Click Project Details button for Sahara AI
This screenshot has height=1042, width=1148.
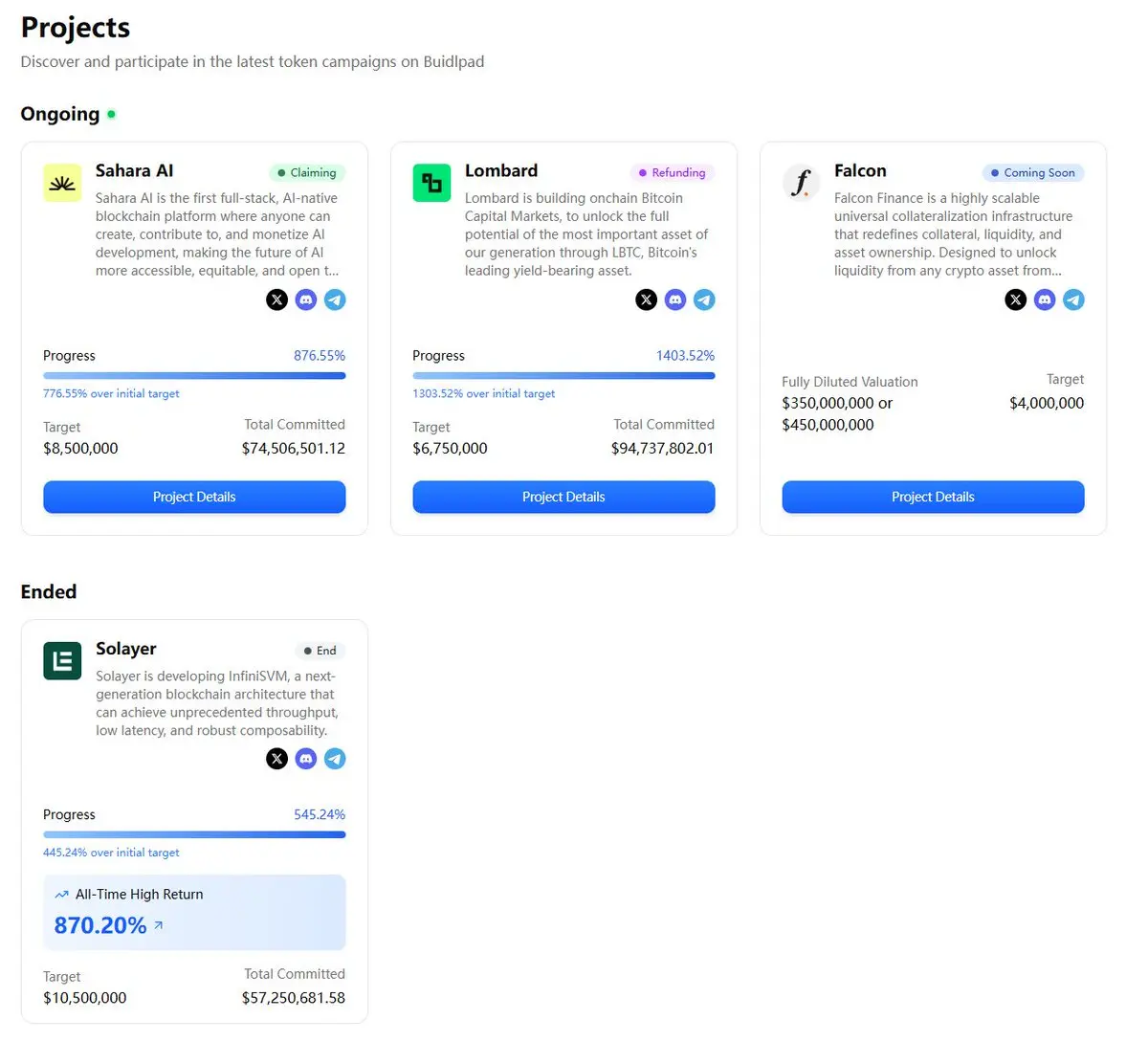coord(194,497)
